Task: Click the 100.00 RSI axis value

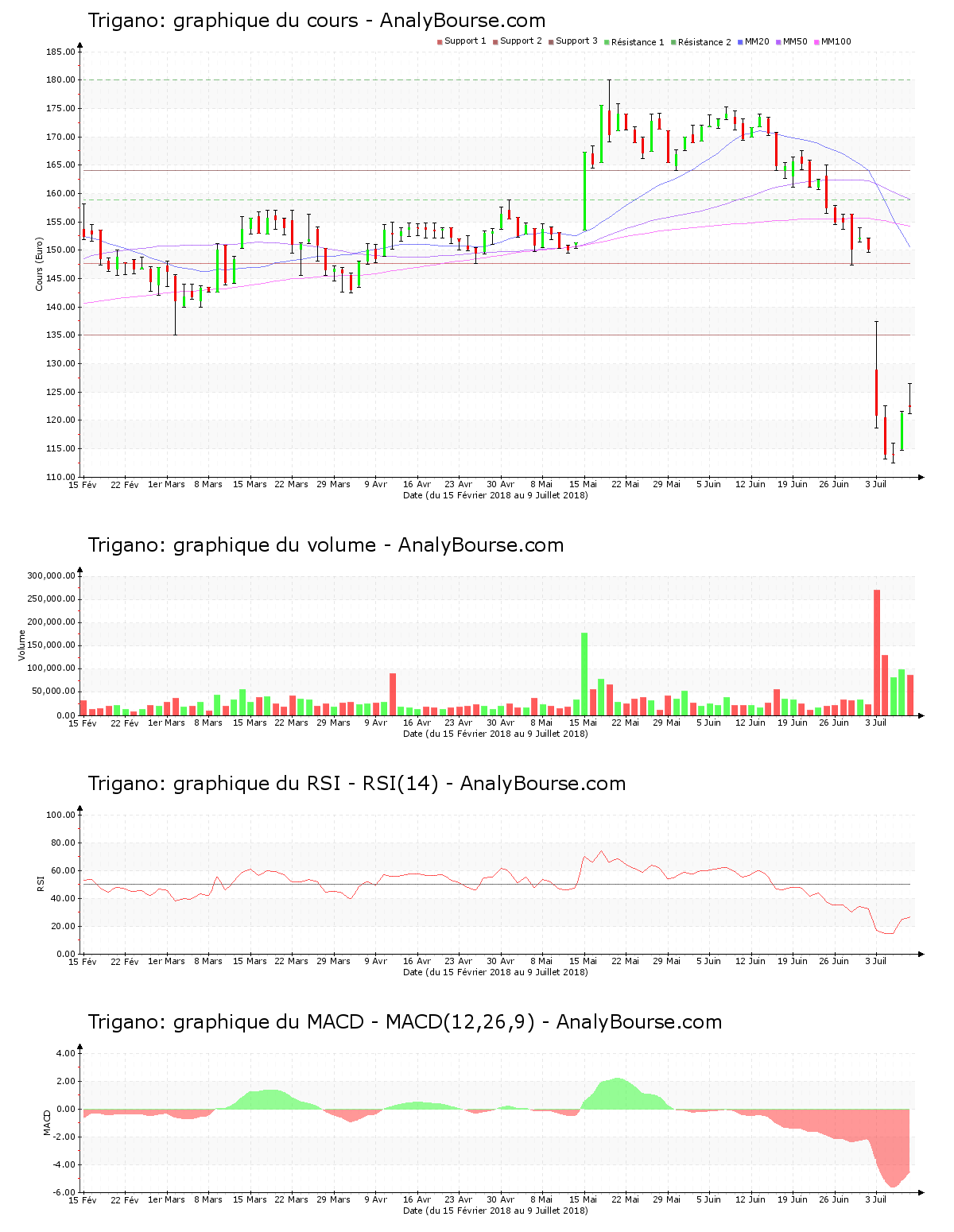Action: click(60, 815)
